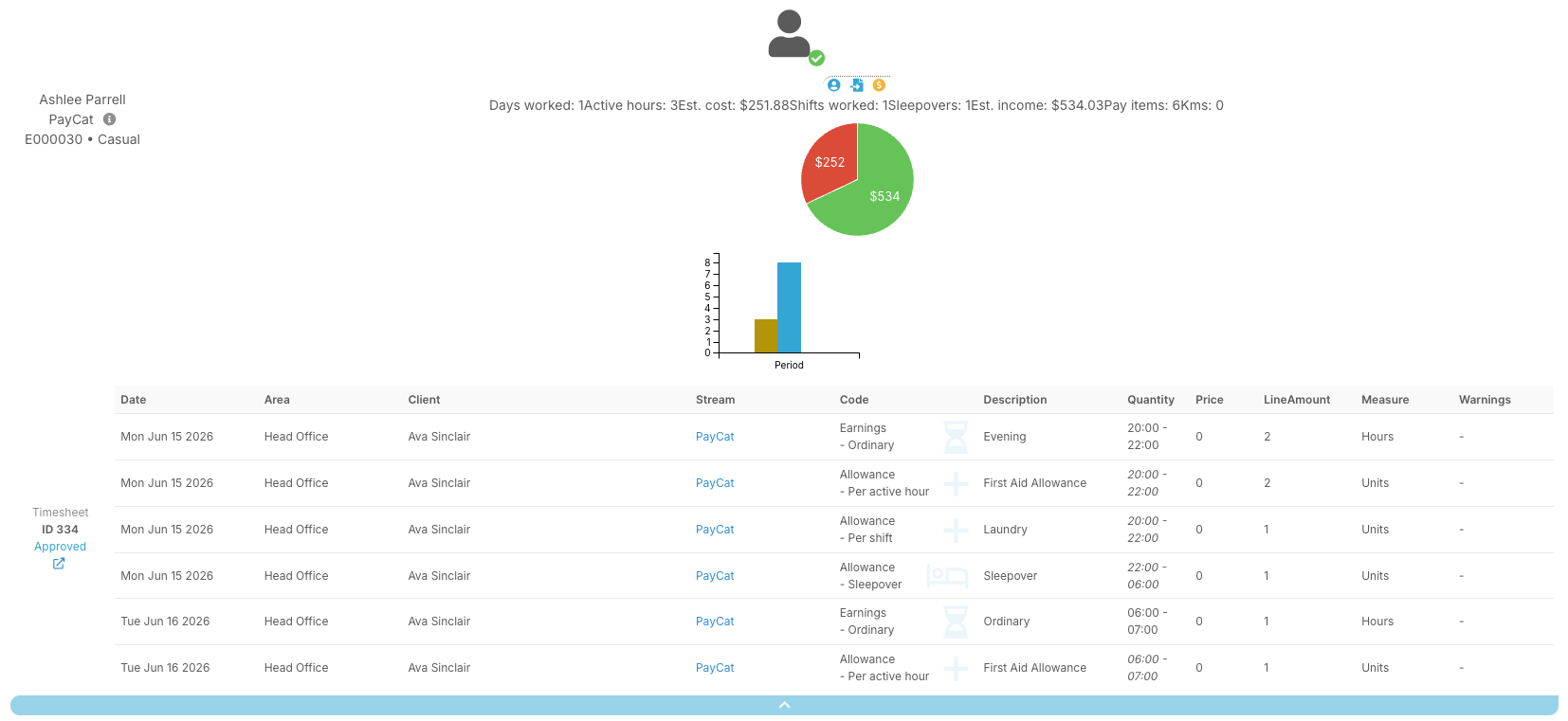
Task: Click the Approved timesheet status link
Action: coord(60,547)
